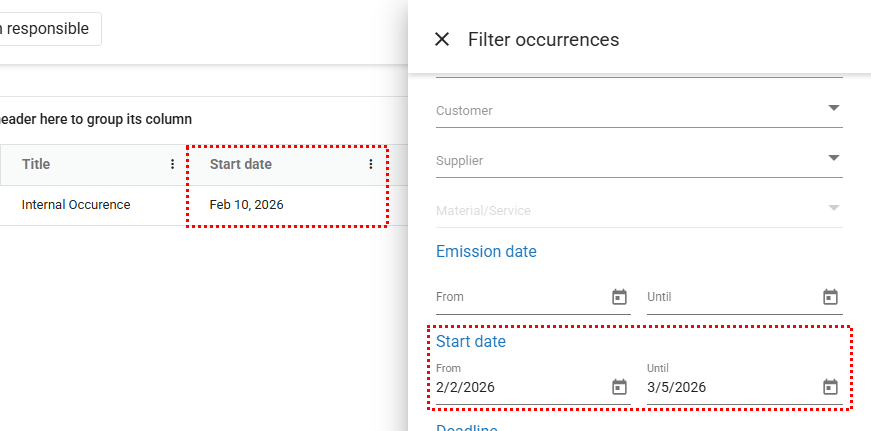Image resolution: width=871 pixels, height=431 pixels.
Task: Close the Filter occurrences panel
Action: [x=441, y=40]
